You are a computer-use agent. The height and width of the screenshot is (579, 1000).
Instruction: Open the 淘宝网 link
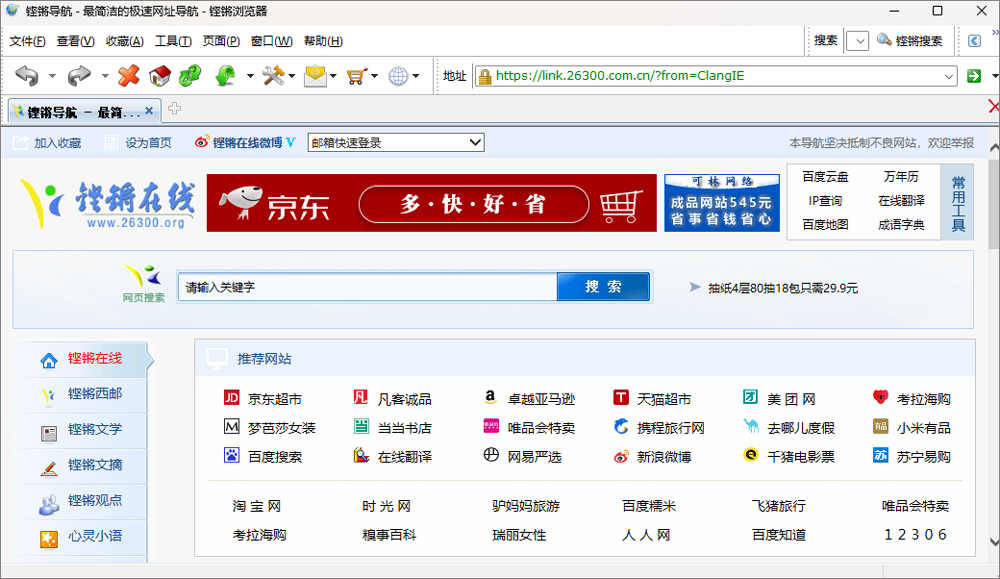(257, 506)
